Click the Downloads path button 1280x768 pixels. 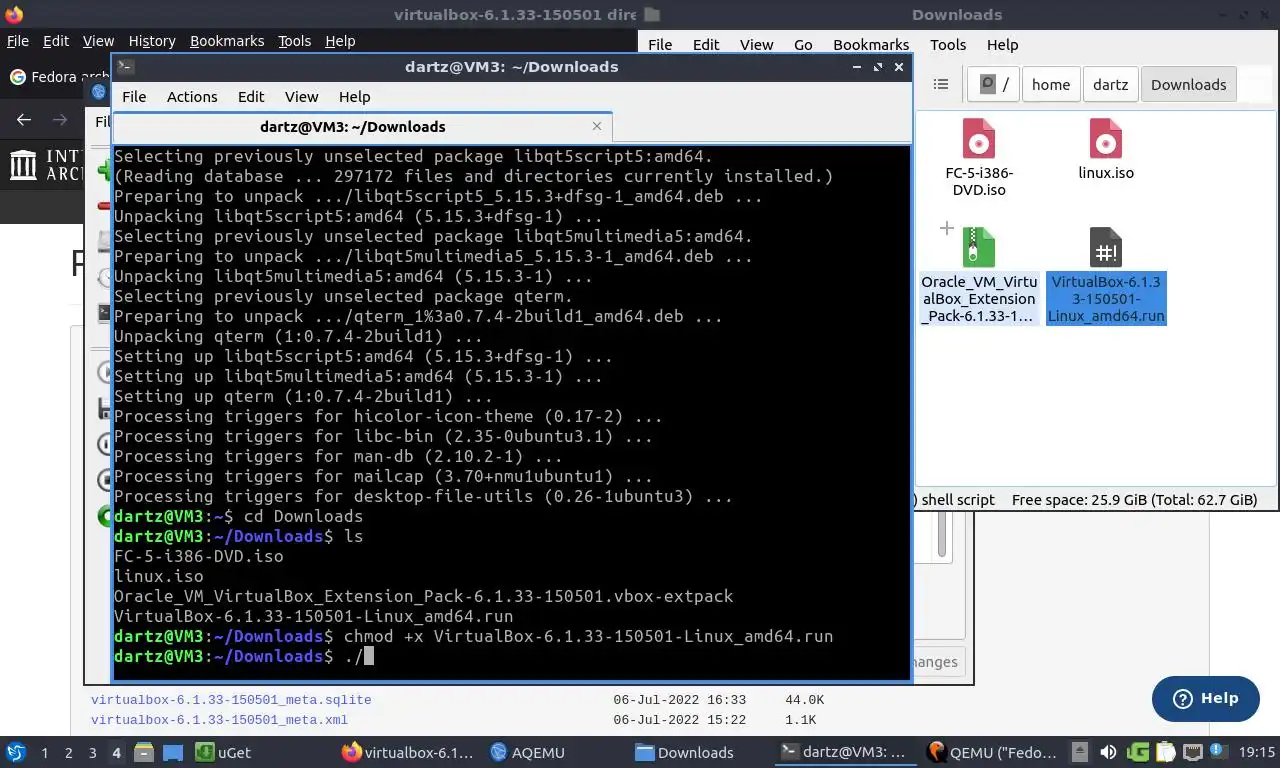click(1188, 84)
